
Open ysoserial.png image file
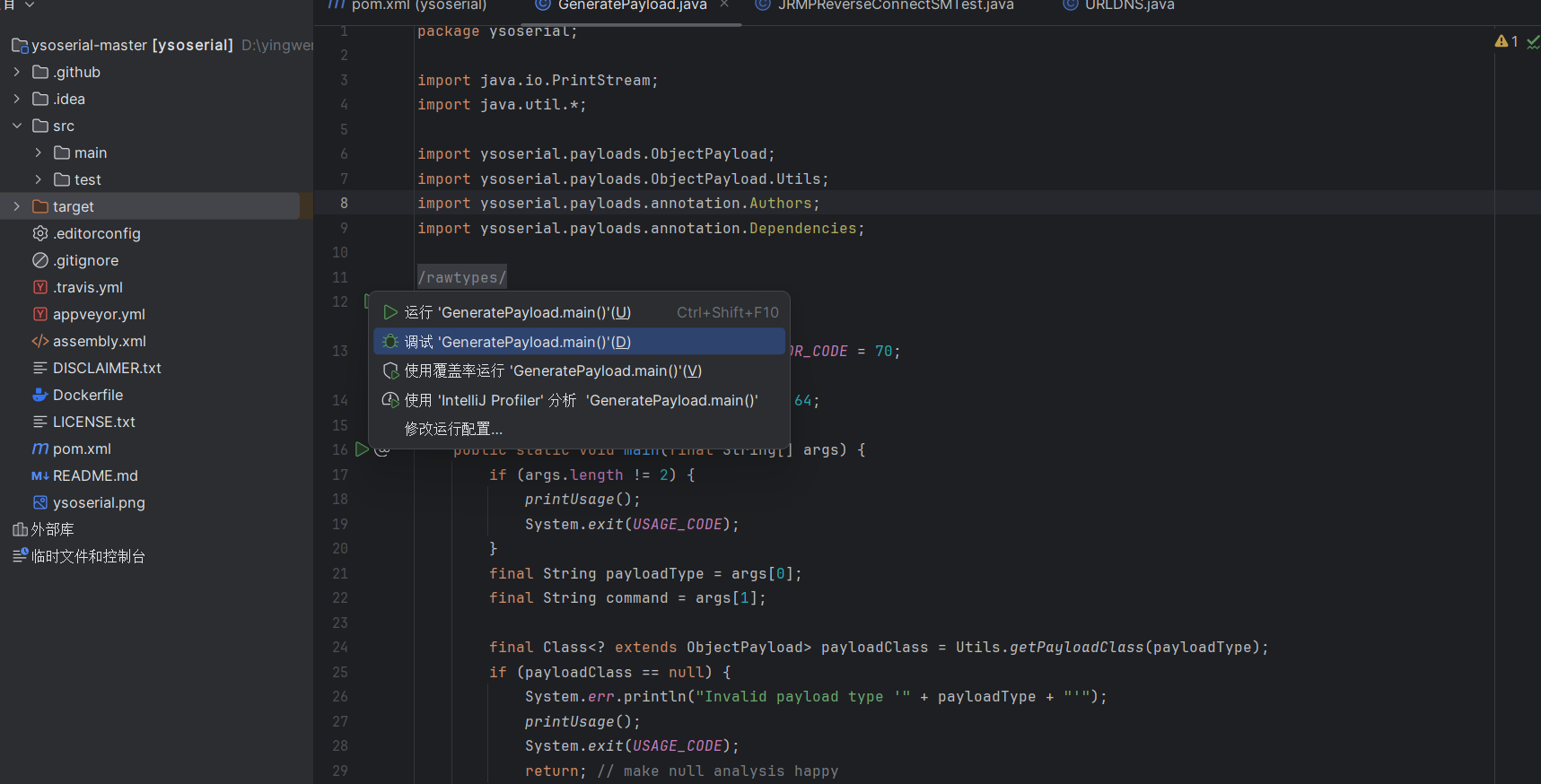(99, 502)
